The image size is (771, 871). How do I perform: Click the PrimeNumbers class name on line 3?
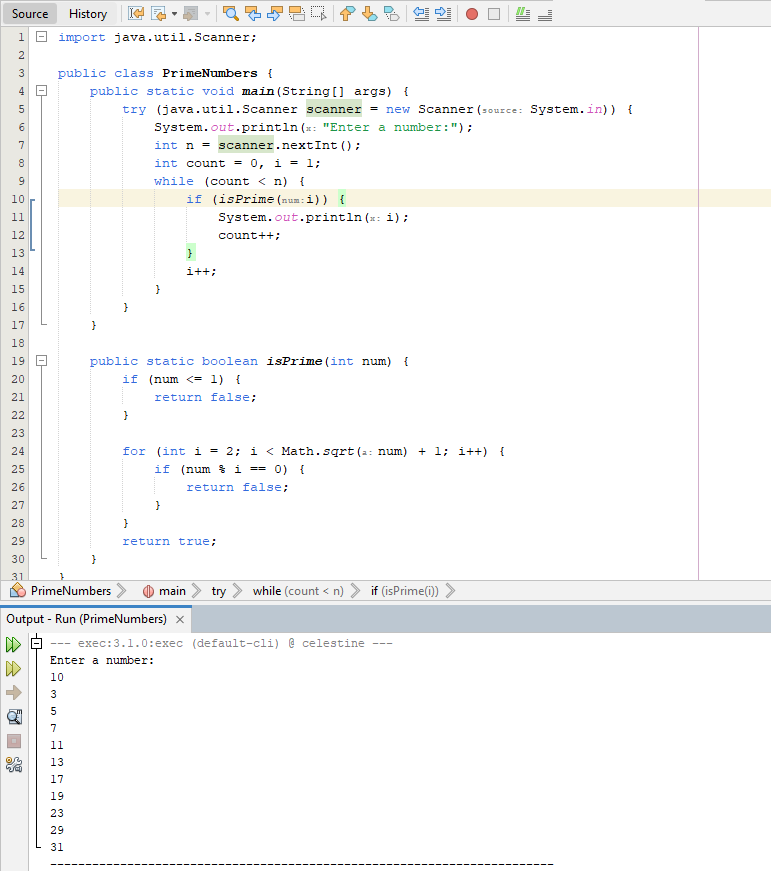(210, 73)
